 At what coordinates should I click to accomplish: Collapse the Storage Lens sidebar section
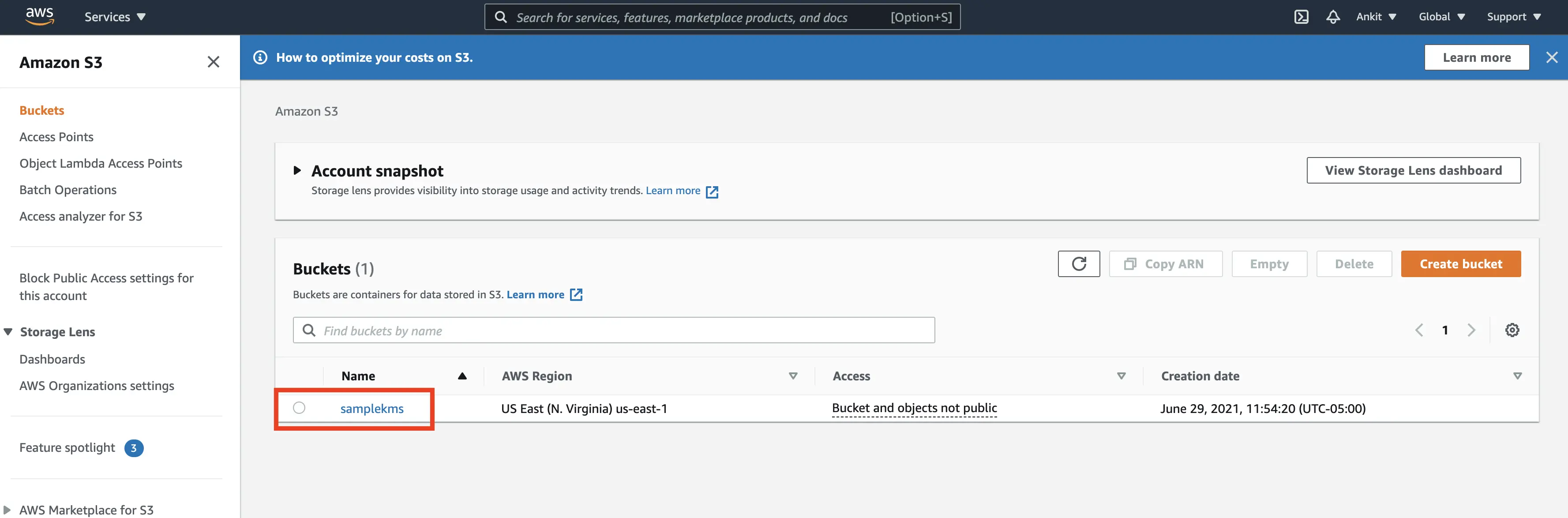8,332
